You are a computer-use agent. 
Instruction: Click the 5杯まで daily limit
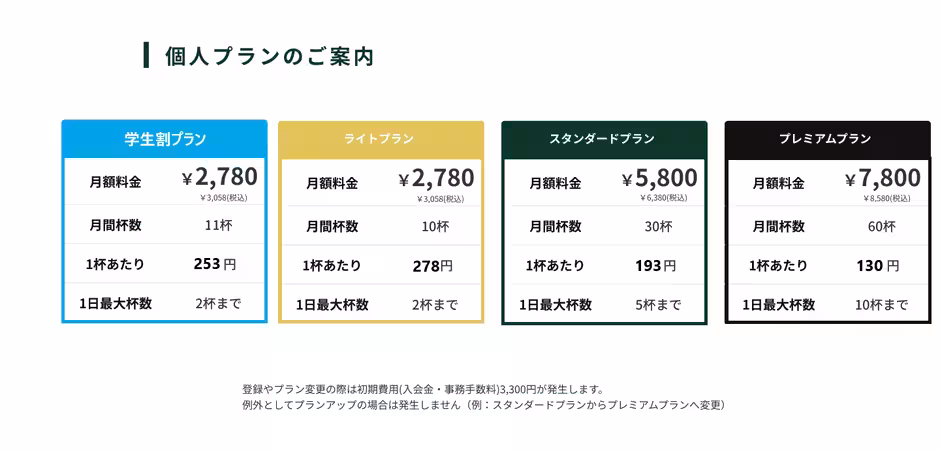(x=658, y=305)
